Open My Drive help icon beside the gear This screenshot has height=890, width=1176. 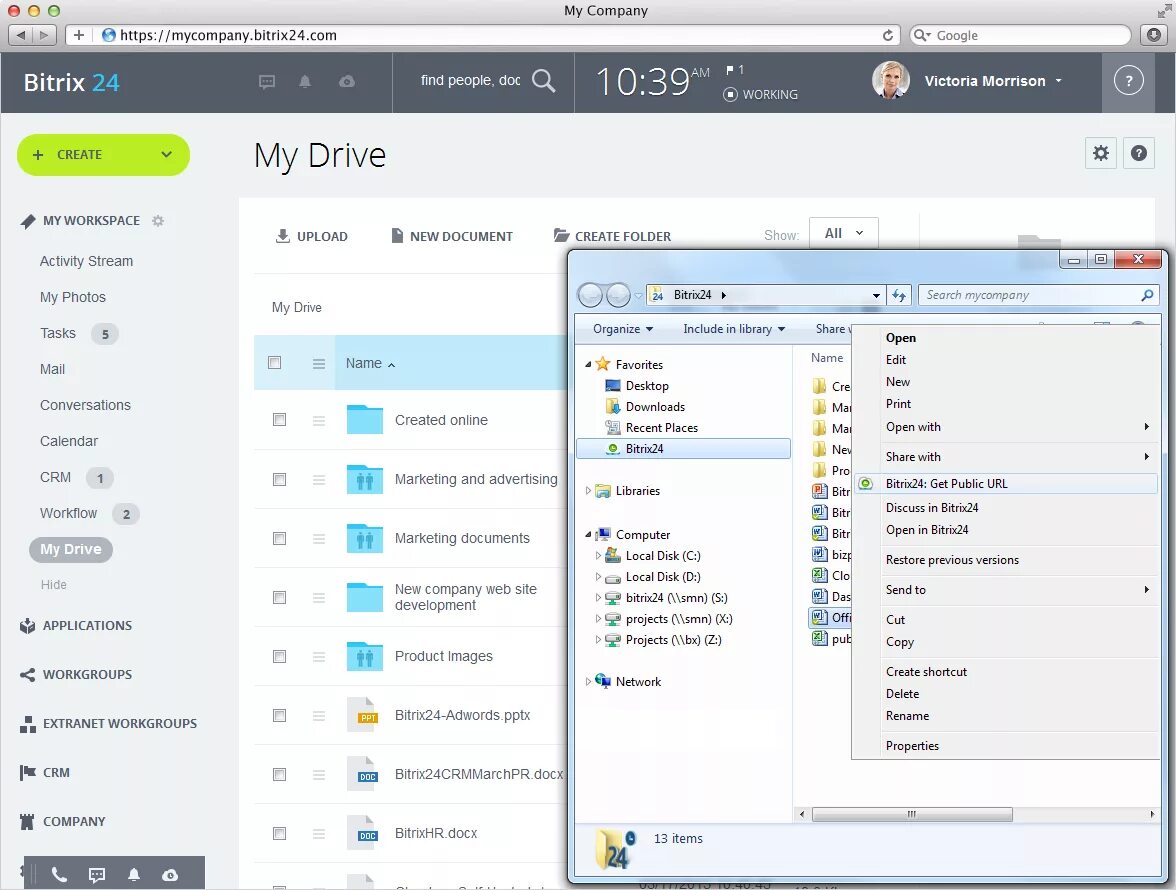1138,154
